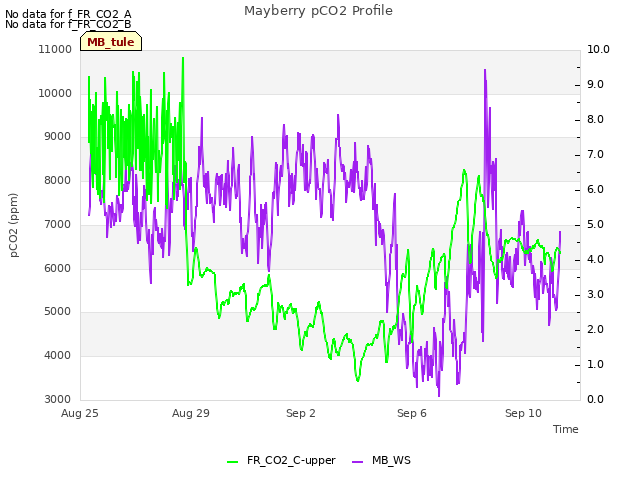The height and width of the screenshot is (480, 640).
Task: Toggle the MB_WS legend entry
Action: (381, 460)
